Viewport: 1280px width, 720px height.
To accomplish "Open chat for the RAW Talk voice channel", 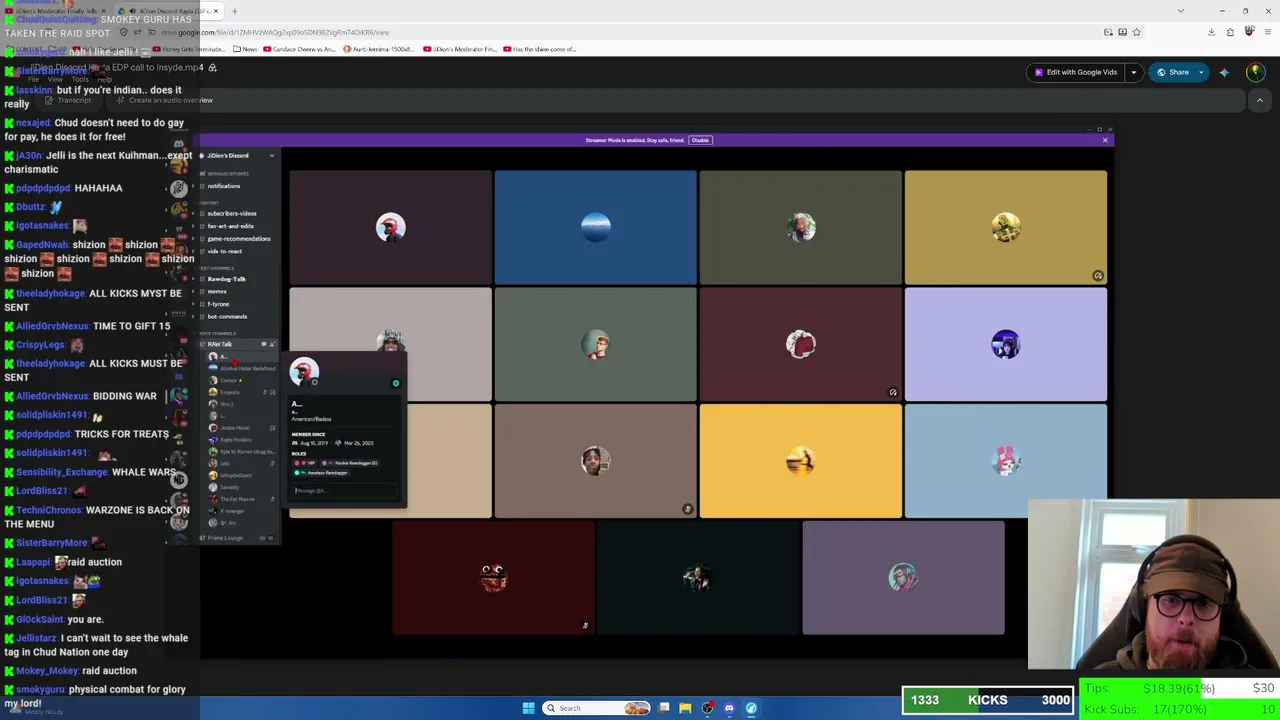I will pos(264,344).
